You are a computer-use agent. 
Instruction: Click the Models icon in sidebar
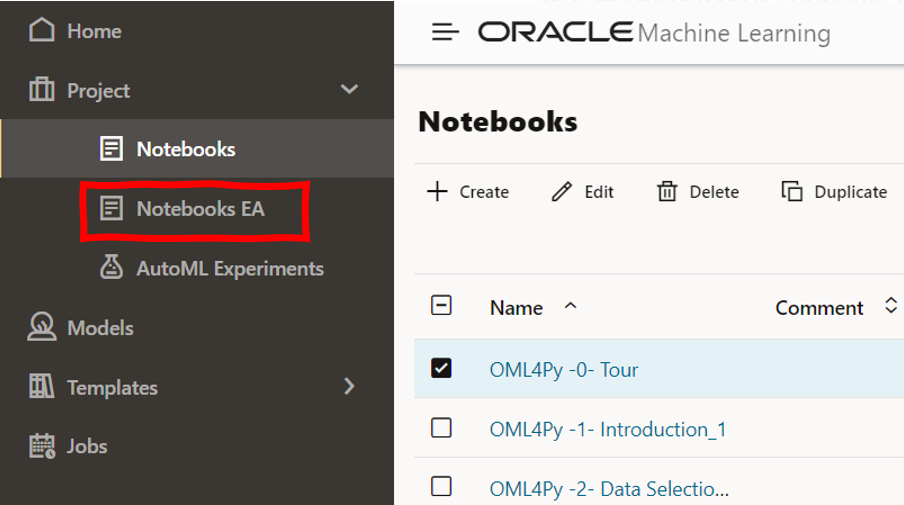pos(41,327)
